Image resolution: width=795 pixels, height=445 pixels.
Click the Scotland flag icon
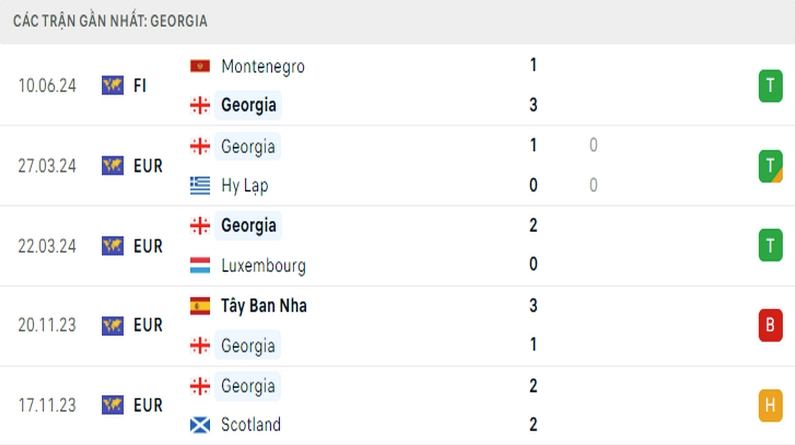pos(200,425)
